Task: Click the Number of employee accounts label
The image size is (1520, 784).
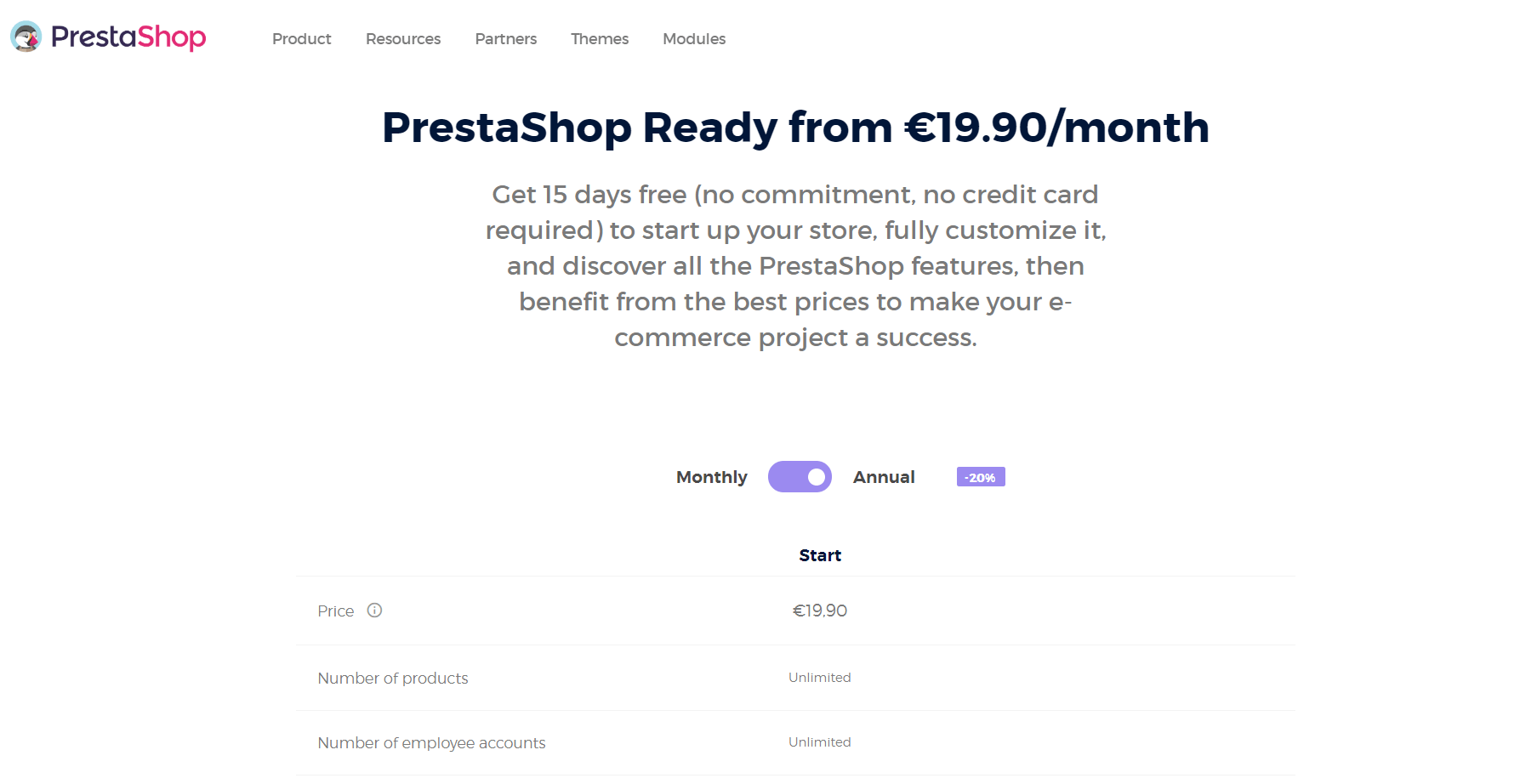Action: pos(431,742)
